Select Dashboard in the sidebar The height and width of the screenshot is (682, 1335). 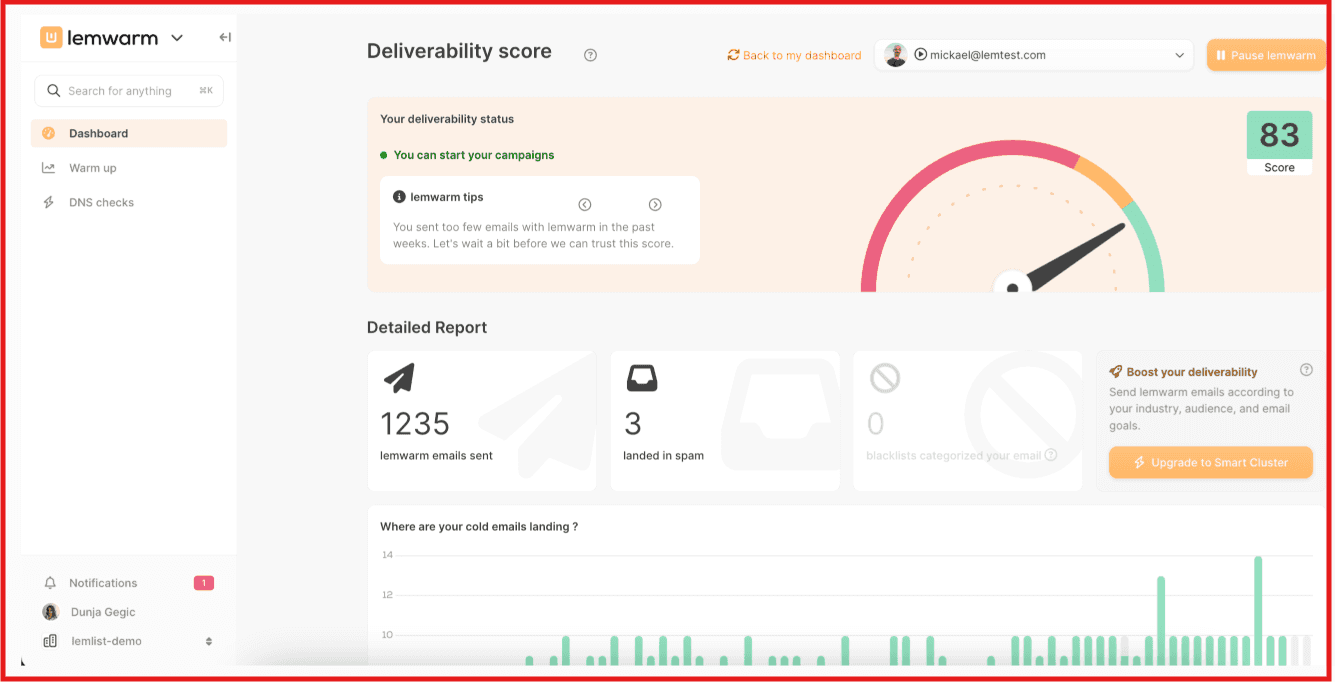(x=100, y=132)
